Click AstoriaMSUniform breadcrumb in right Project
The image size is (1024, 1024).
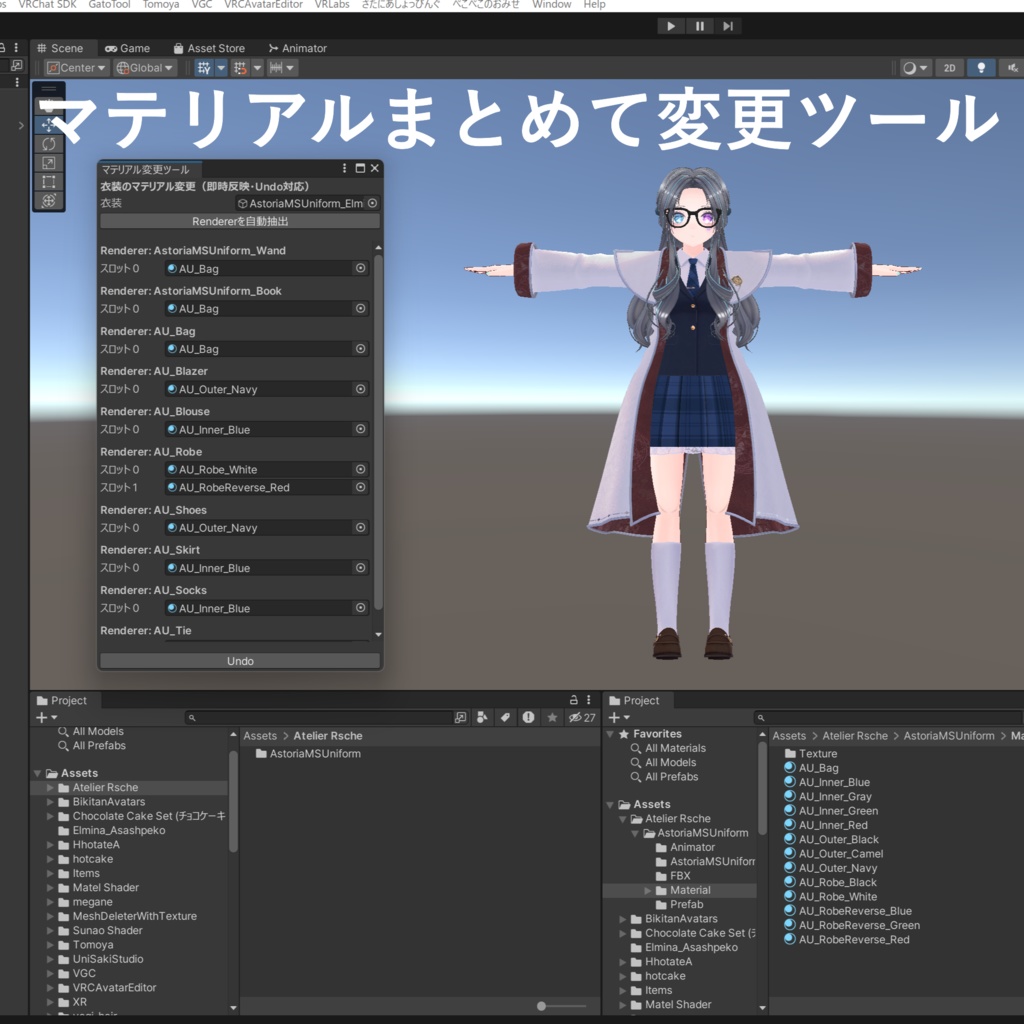point(949,736)
